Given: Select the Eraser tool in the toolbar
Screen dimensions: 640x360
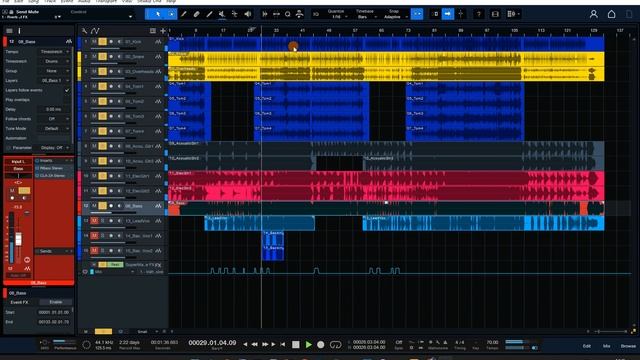Looking at the screenshot, I should click(197, 14).
